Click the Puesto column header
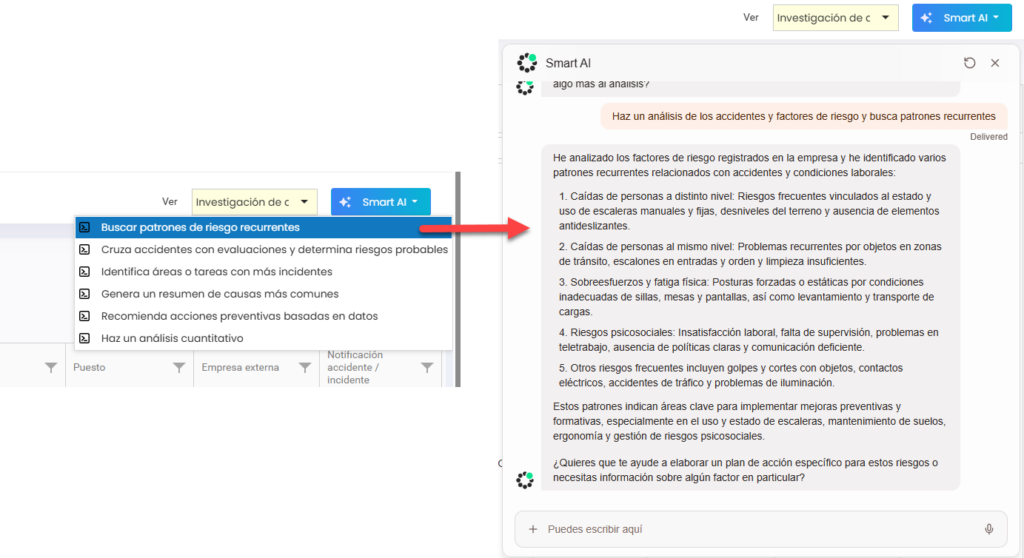The height and width of the screenshot is (558, 1024). 89,368
